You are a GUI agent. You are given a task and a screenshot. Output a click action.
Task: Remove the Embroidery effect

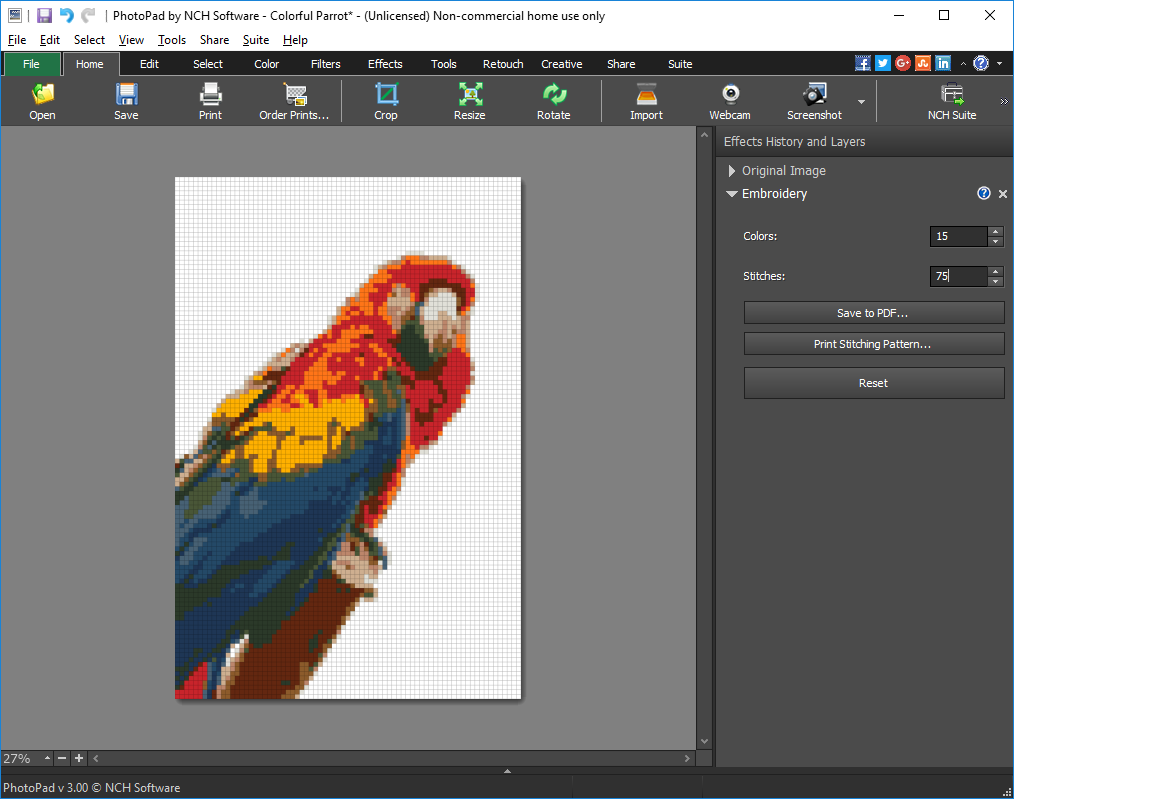point(1003,193)
